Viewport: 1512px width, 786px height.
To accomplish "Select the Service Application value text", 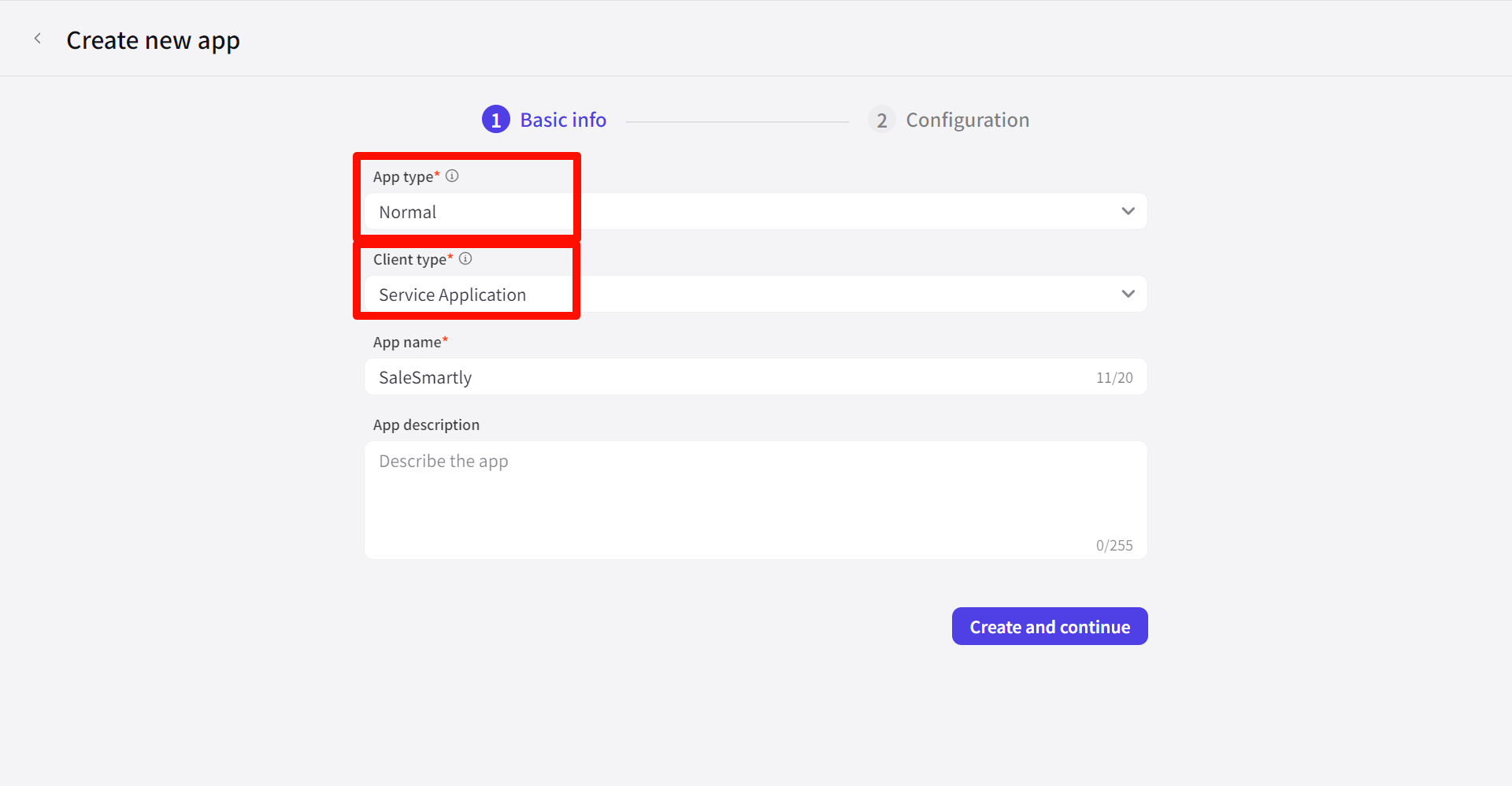I will [452, 294].
